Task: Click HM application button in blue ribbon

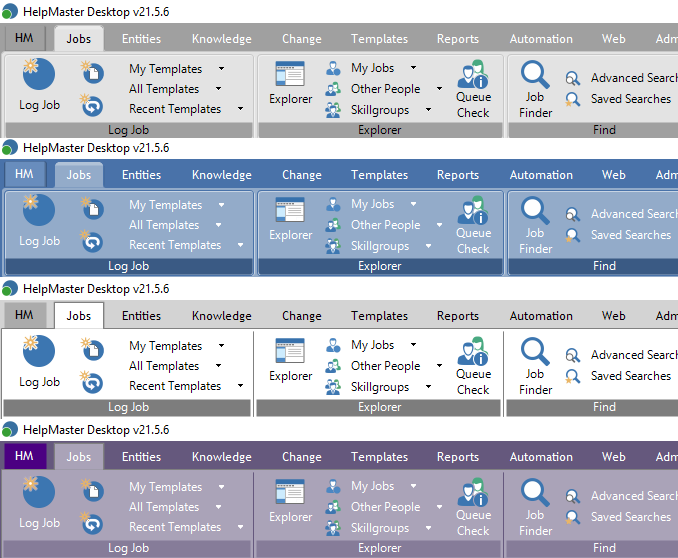Action: pyautogui.click(x=24, y=174)
